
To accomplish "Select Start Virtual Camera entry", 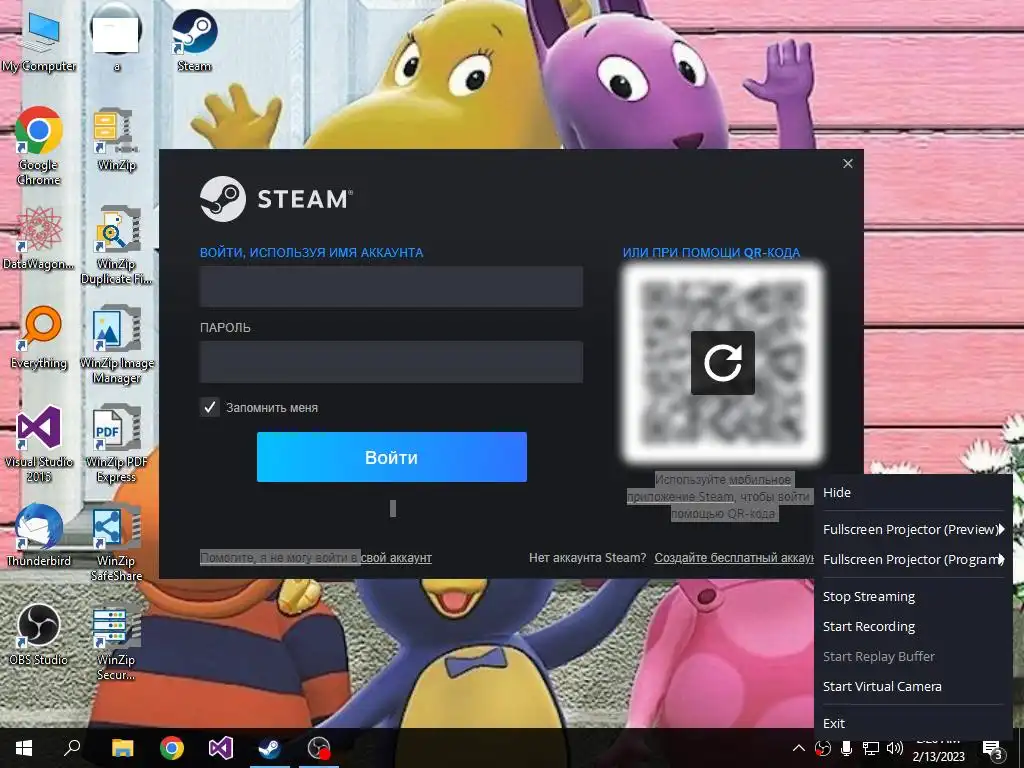I will pyautogui.click(x=913, y=686).
